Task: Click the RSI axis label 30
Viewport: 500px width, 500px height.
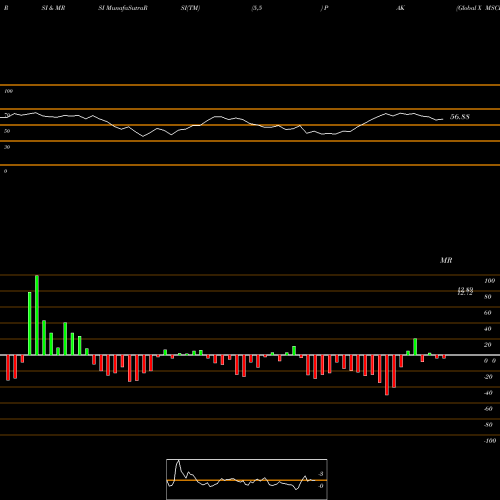Action: coord(7,147)
